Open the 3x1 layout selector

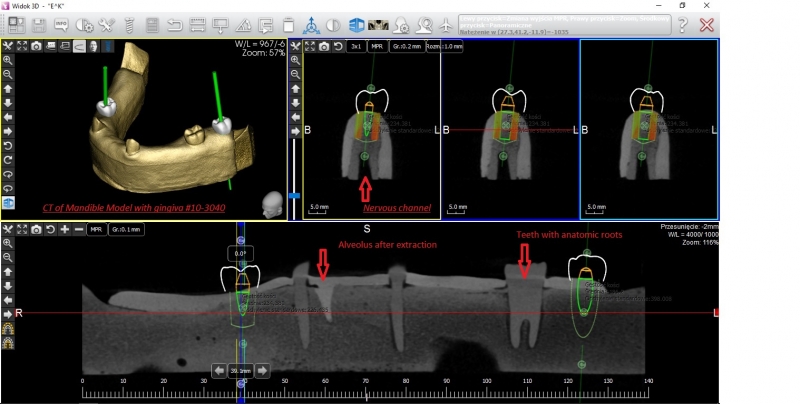356,46
